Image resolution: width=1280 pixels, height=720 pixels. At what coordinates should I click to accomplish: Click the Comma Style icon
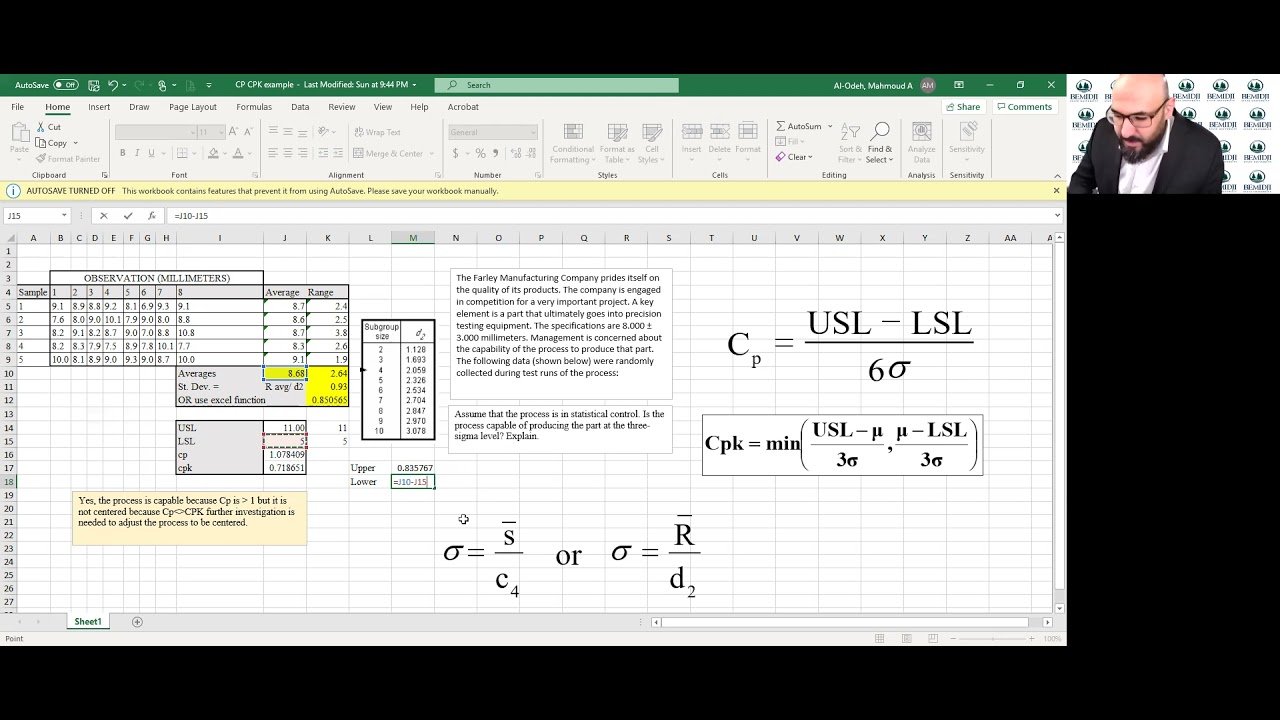(x=494, y=153)
